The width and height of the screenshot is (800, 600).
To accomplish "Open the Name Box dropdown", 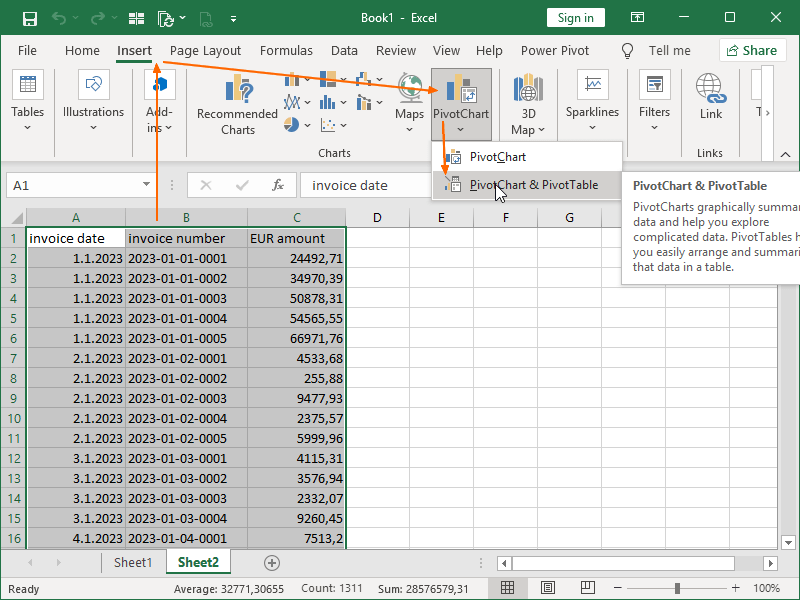I will 146,185.
